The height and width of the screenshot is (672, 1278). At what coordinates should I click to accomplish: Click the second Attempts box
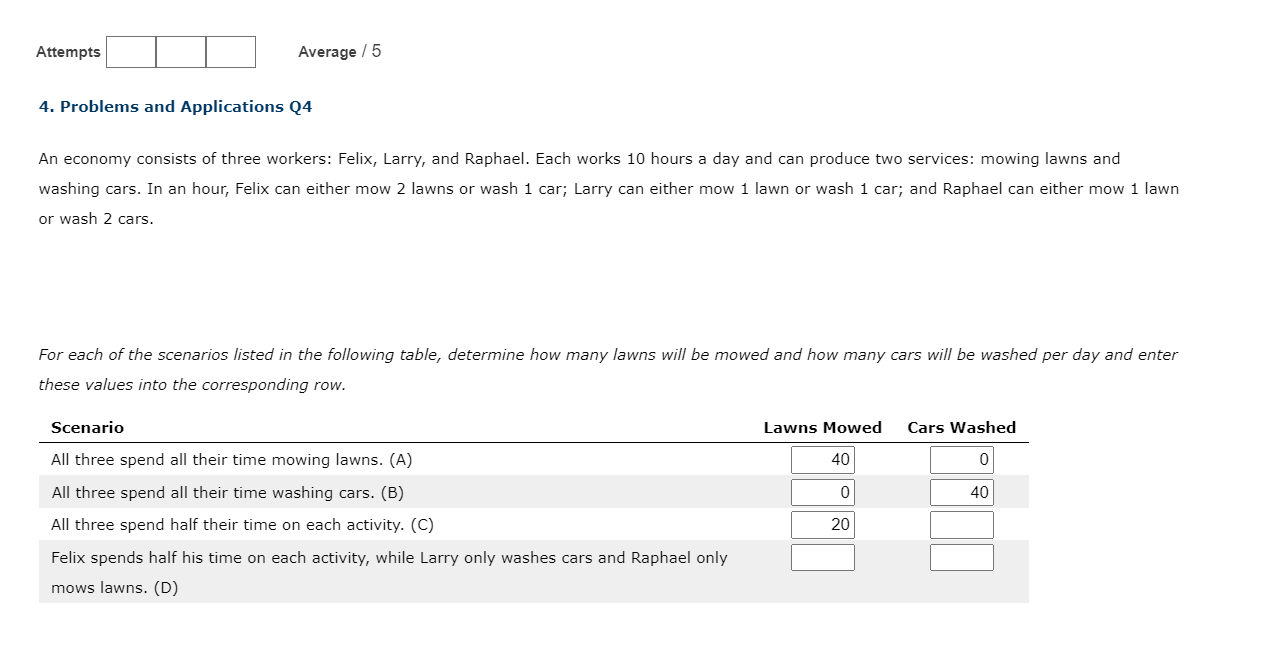pos(180,51)
